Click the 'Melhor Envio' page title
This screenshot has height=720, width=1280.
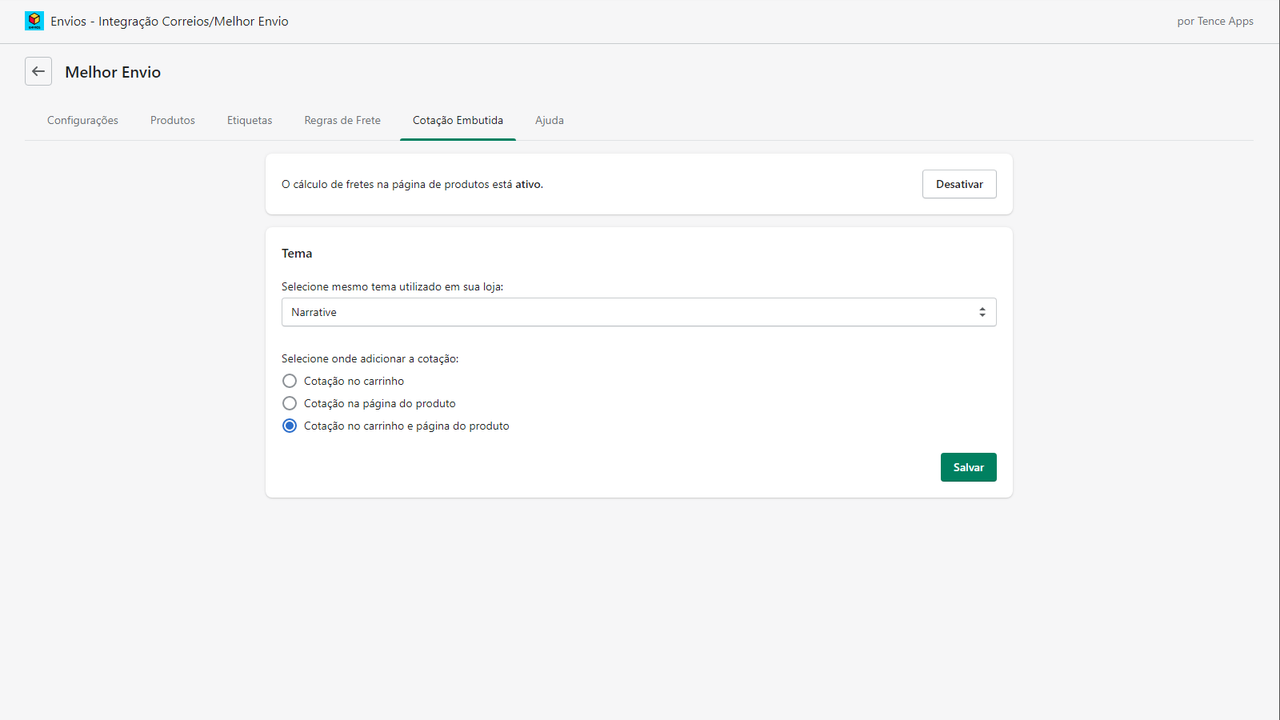click(113, 72)
